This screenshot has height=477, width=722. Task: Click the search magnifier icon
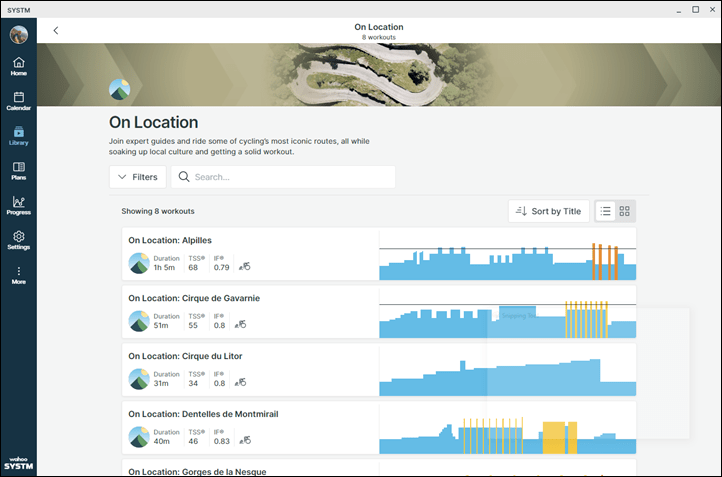pos(184,177)
